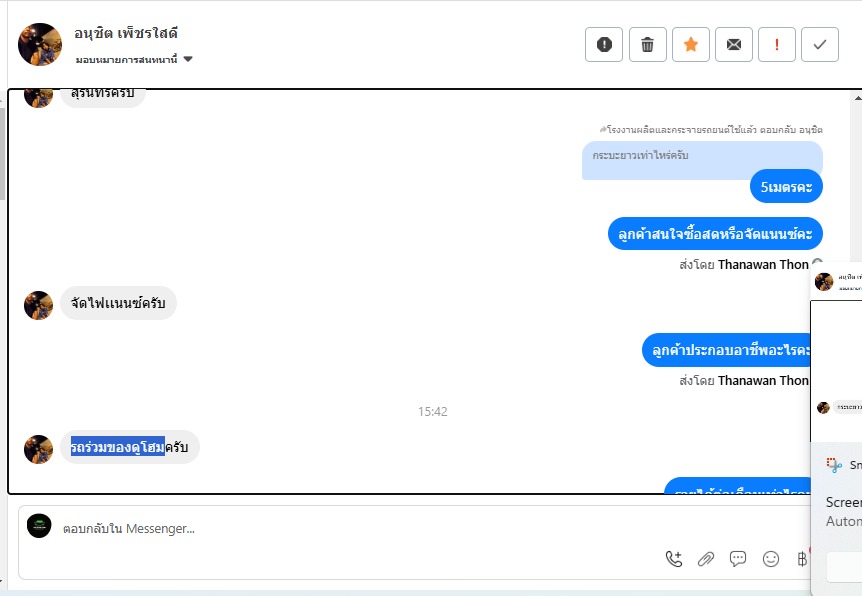Open the contact's profile picture in the header
The image size is (862, 596).
tap(40, 44)
